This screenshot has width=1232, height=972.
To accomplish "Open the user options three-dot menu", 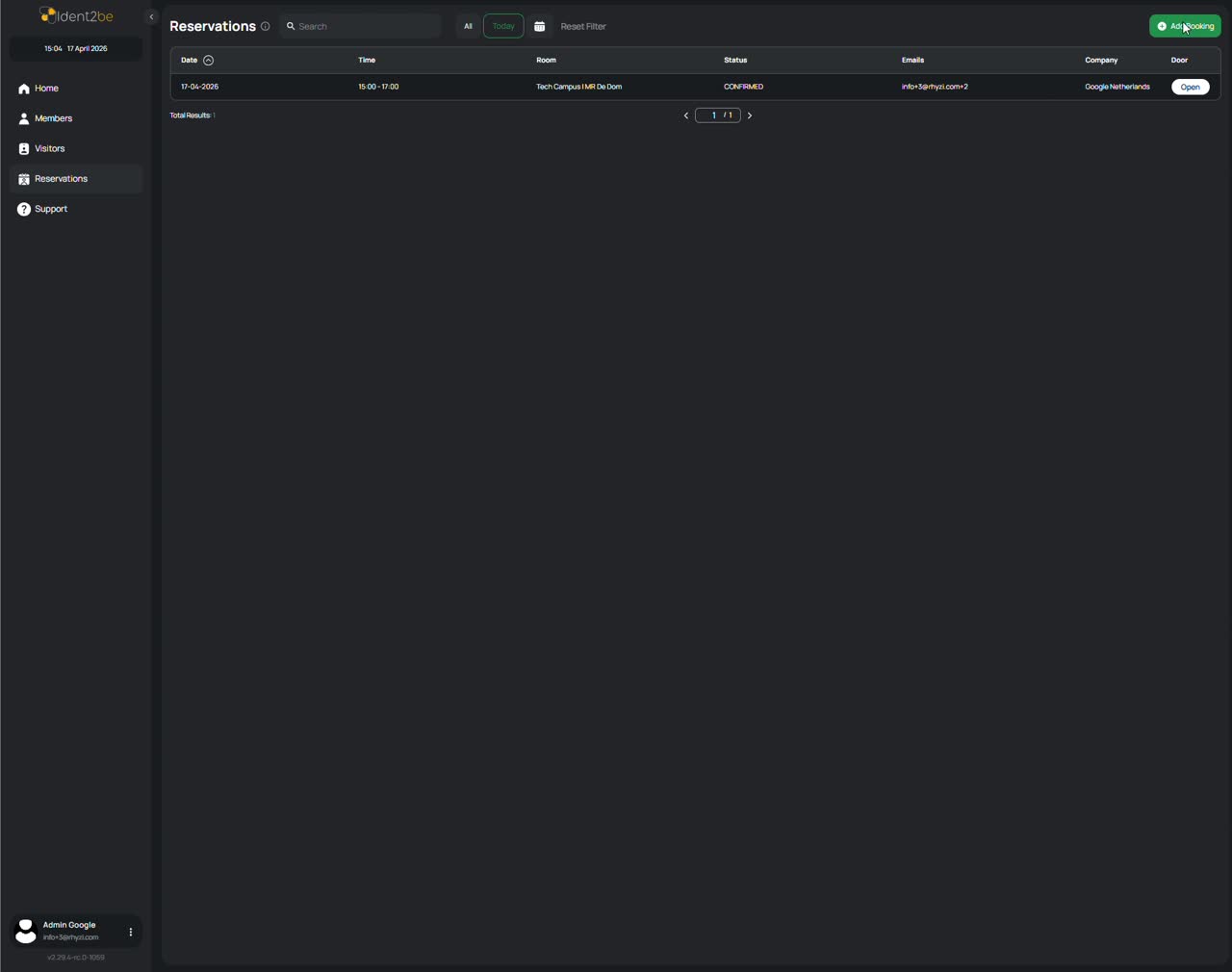I will pos(131,932).
